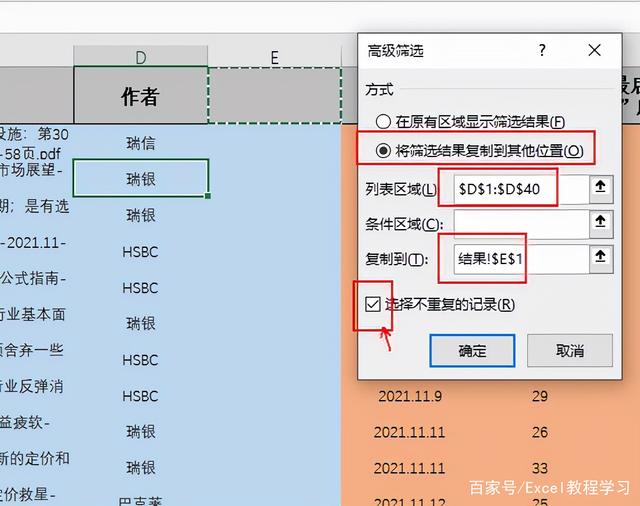Click the cell showing value 26

[x=540, y=432]
